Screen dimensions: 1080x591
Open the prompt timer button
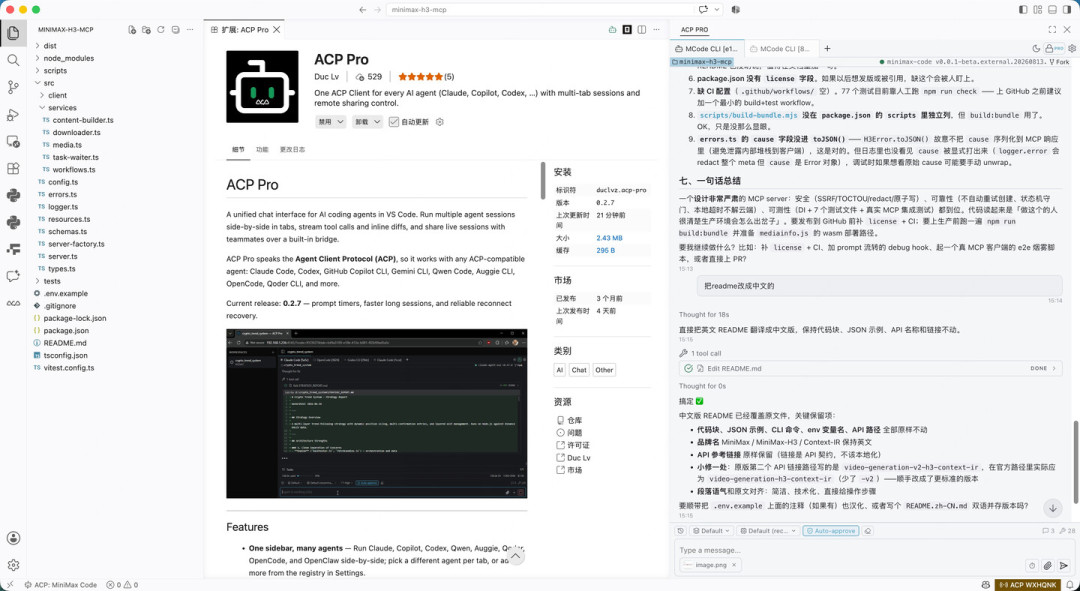1032,565
